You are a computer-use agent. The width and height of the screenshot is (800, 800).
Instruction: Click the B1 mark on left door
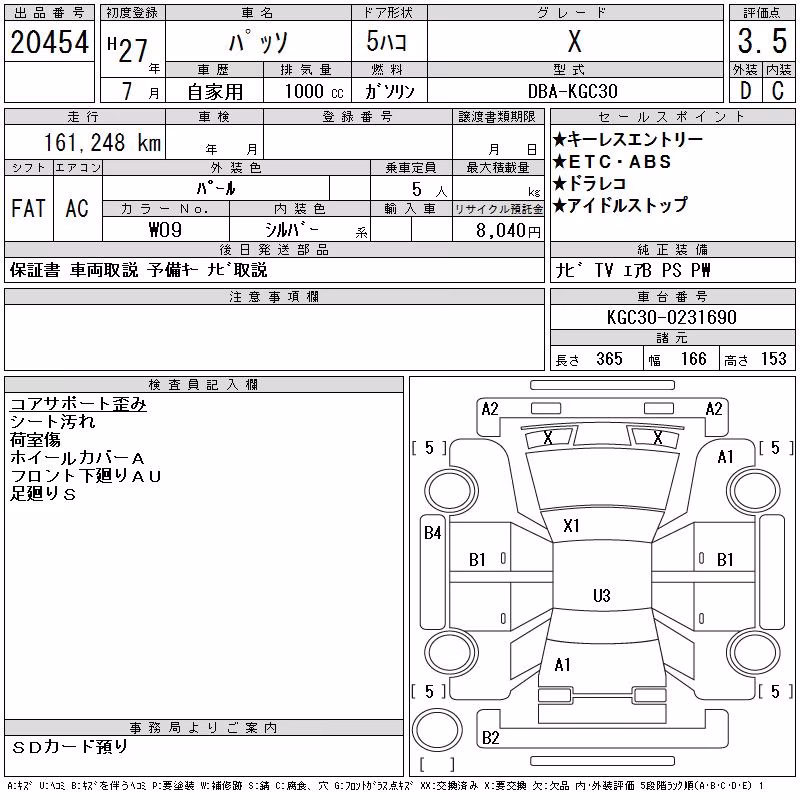point(477,560)
